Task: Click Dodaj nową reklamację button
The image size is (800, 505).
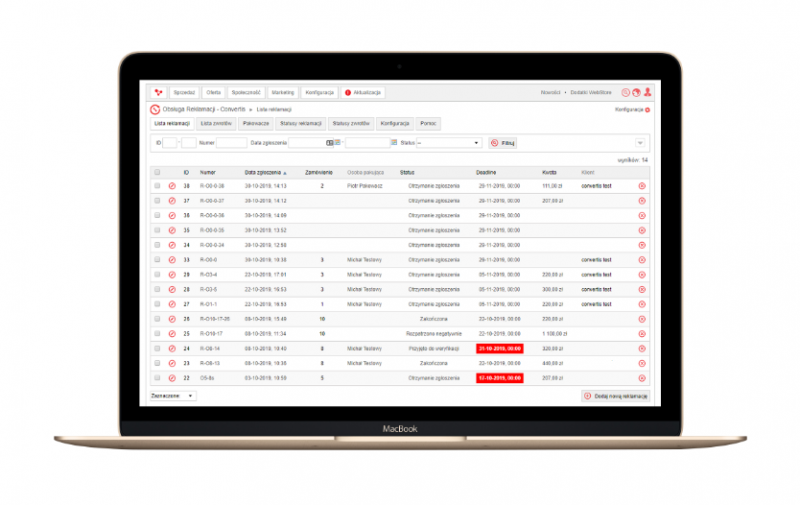Action: coord(615,396)
